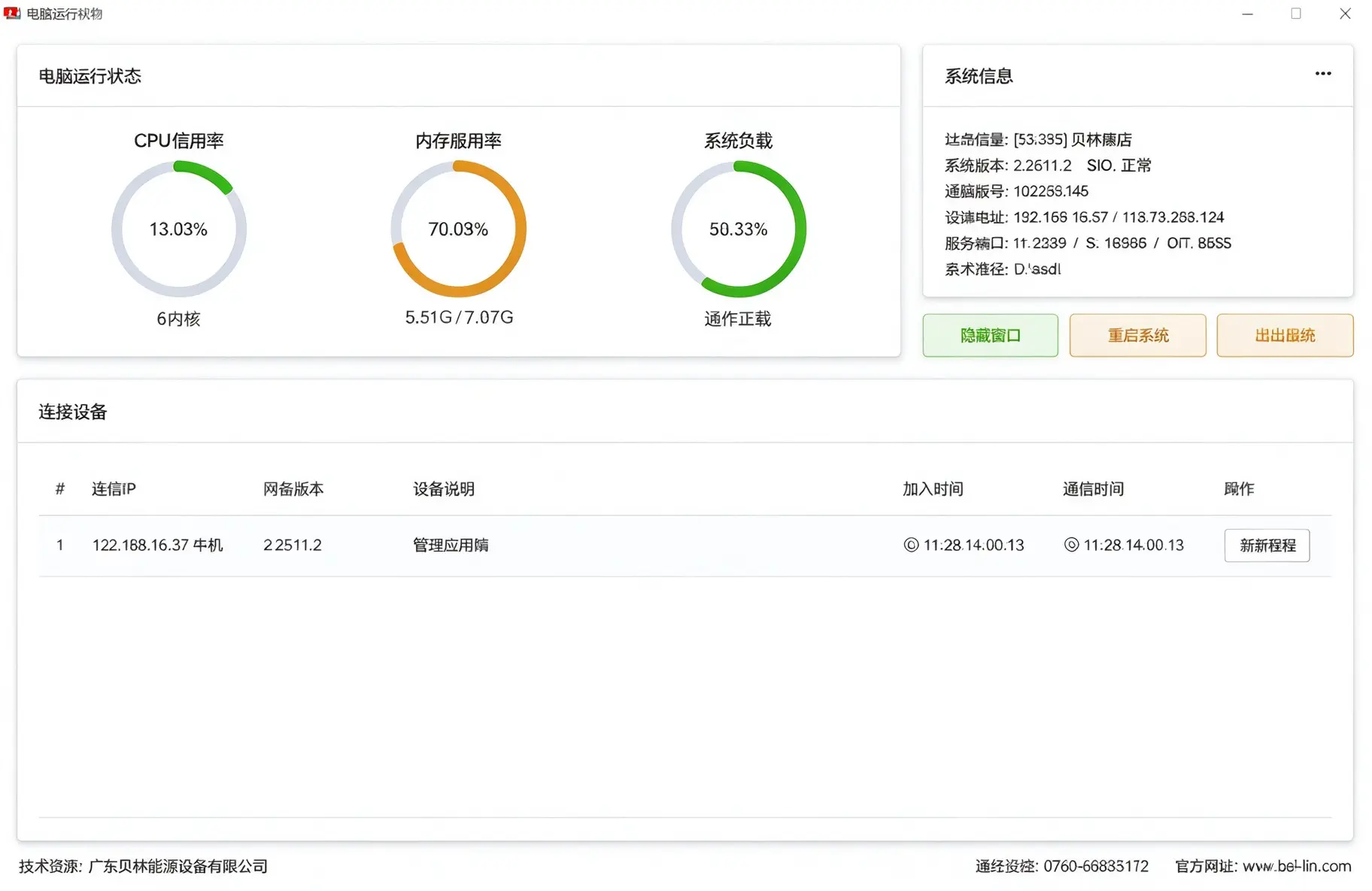Click the 6内核 label under CPU ring

(x=178, y=319)
